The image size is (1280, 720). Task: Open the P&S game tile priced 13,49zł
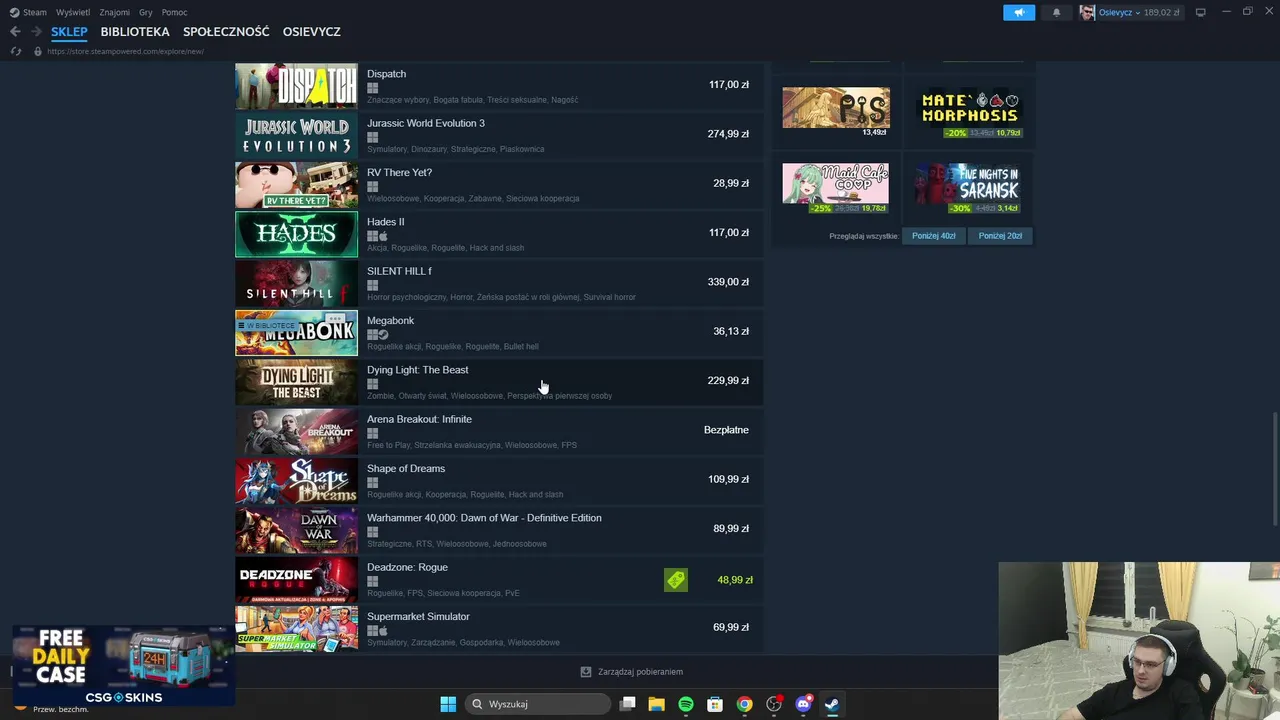(x=836, y=113)
